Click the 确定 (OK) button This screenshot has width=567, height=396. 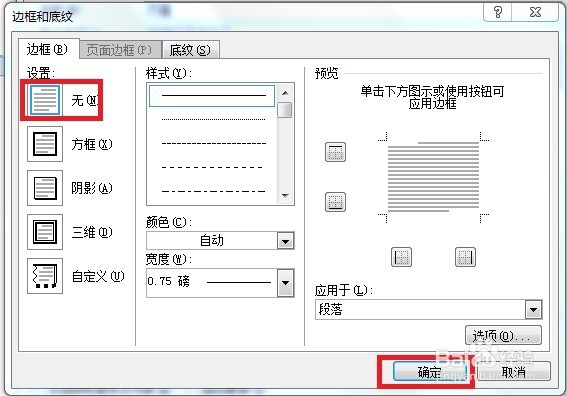430,372
